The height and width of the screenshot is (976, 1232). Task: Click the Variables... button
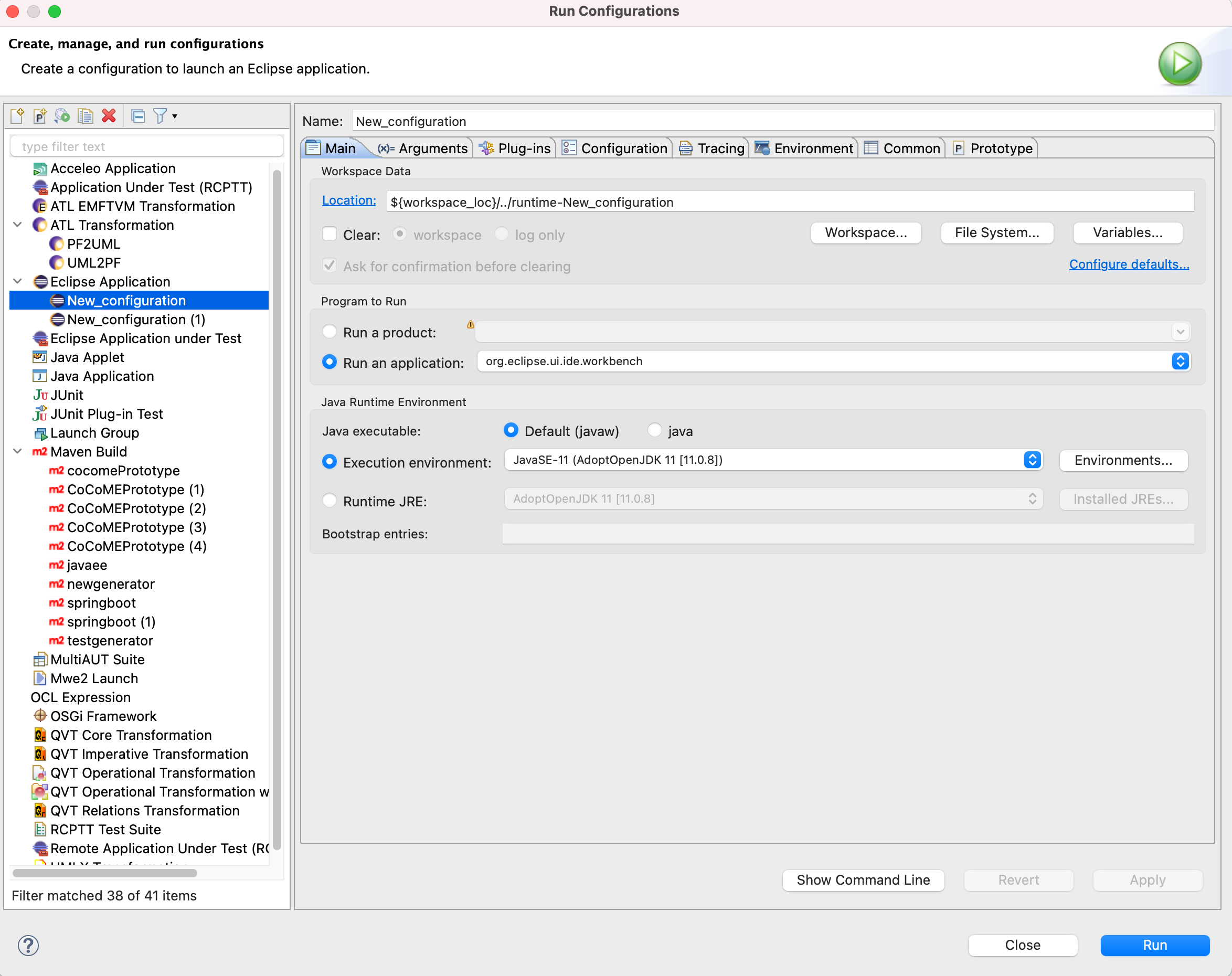tap(1128, 232)
